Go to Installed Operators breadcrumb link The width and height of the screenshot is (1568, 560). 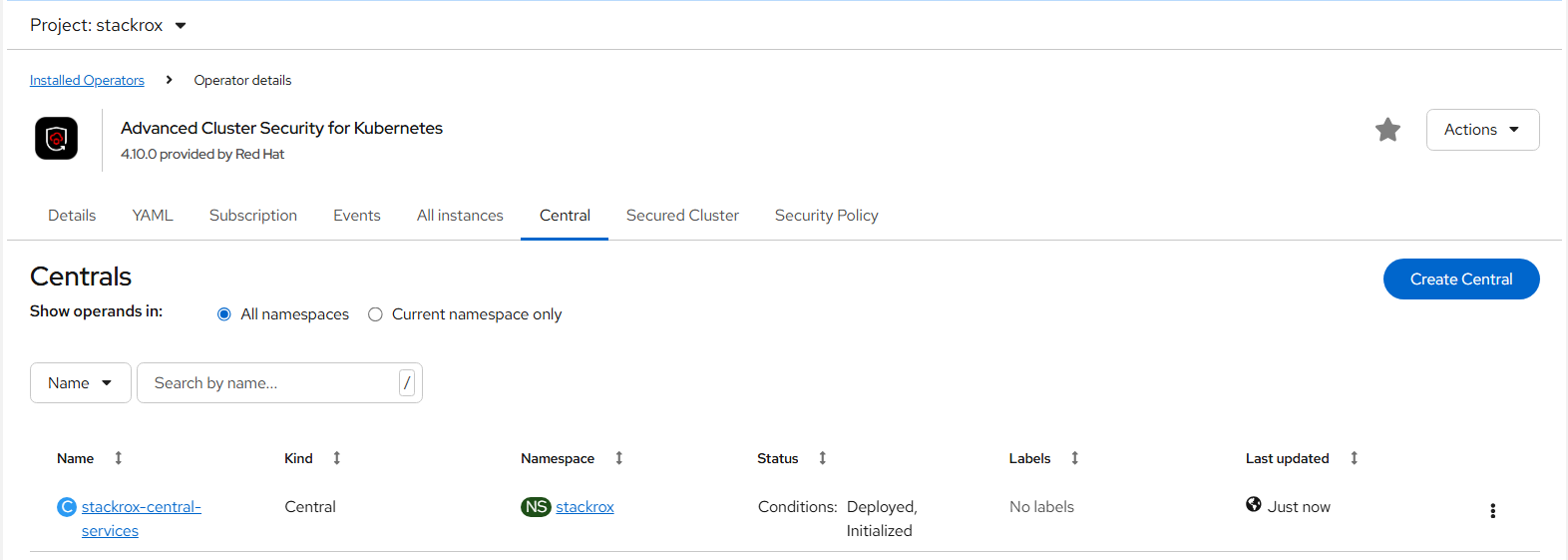click(87, 81)
